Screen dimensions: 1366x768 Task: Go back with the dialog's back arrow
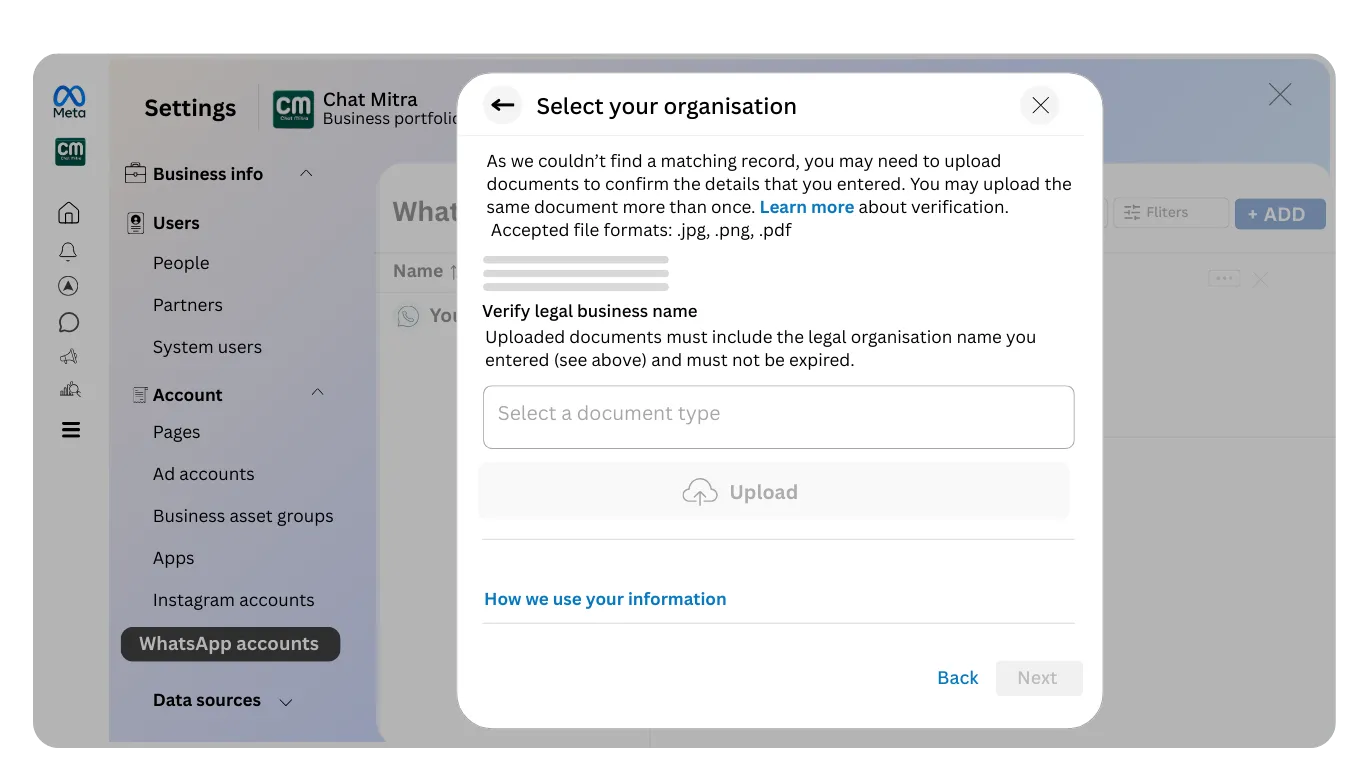click(502, 105)
